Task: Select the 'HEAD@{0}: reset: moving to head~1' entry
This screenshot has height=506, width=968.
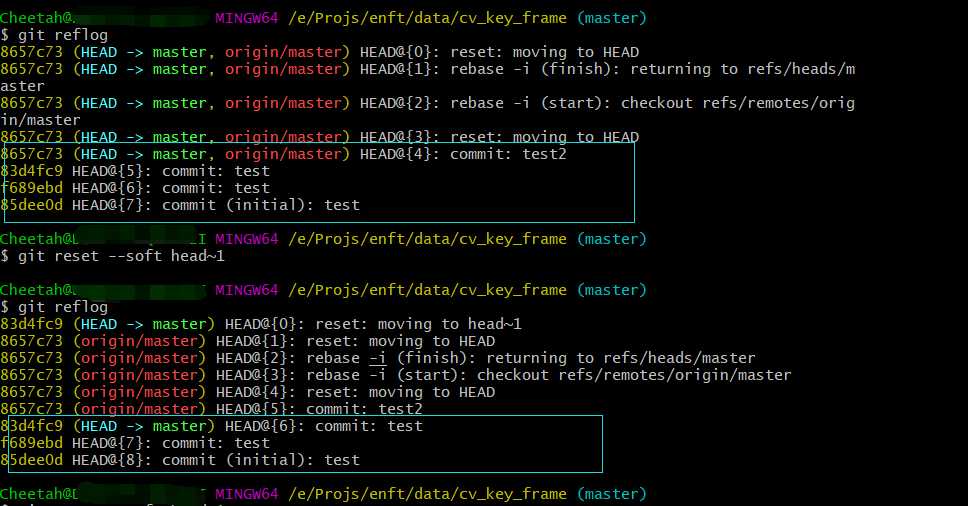Action: tap(261, 324)
